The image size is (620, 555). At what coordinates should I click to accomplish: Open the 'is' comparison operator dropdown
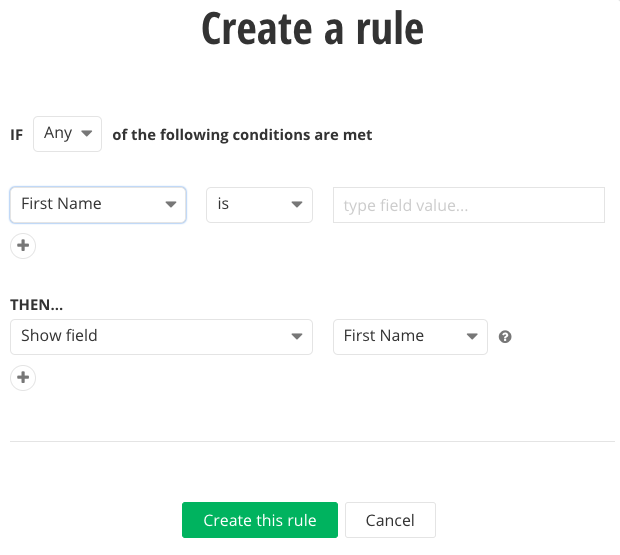(259, 205)
